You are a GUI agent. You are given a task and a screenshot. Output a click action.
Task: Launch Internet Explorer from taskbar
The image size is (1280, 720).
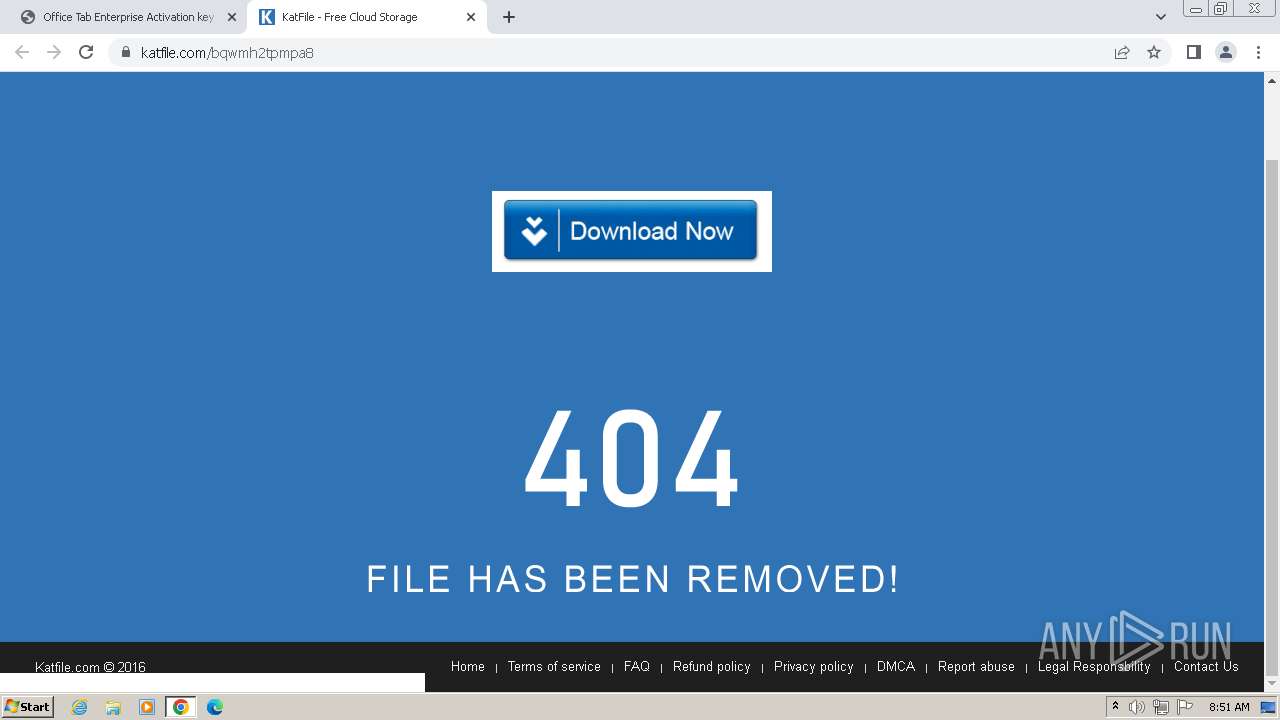(x=79, y=707)
